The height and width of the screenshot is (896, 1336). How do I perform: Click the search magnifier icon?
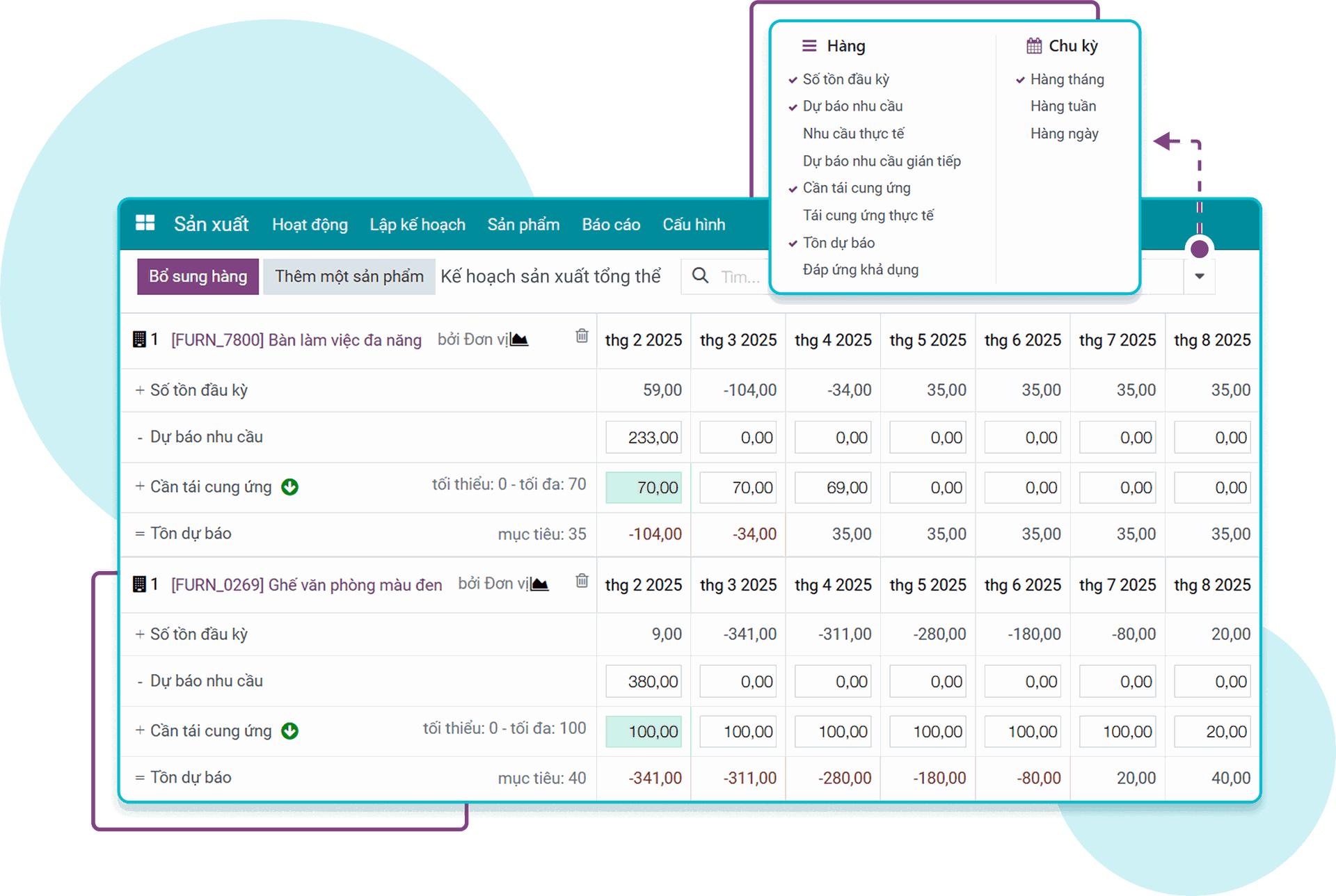click(x=700, y=276)
